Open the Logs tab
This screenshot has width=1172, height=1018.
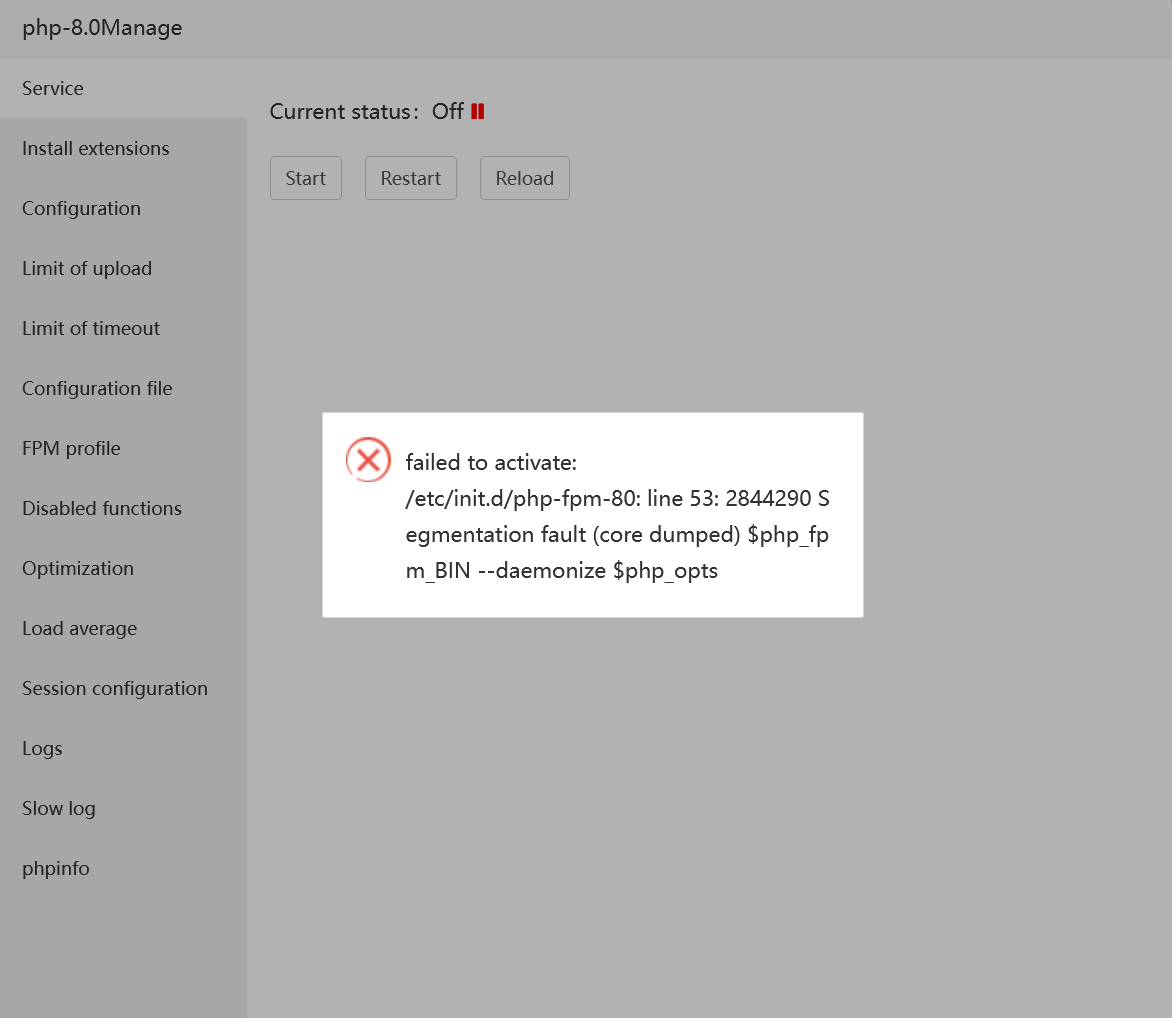tap(42, 748)
